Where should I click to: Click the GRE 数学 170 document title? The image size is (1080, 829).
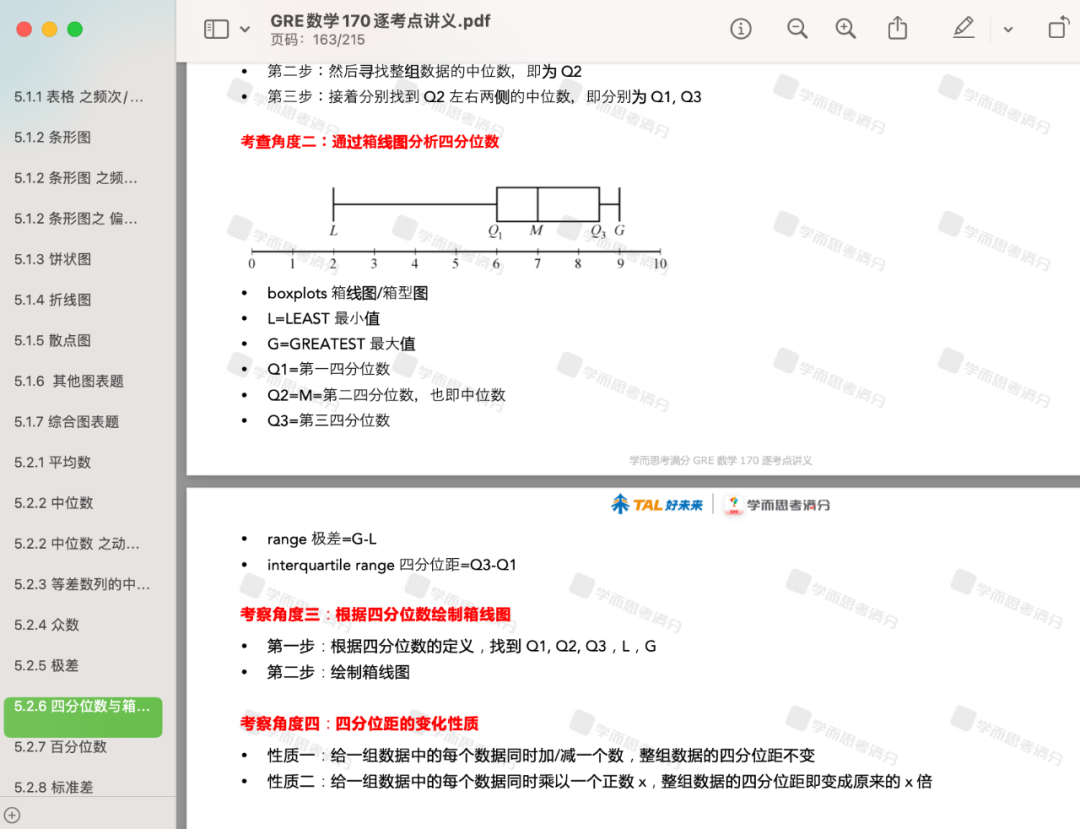(x=380, y=21)
